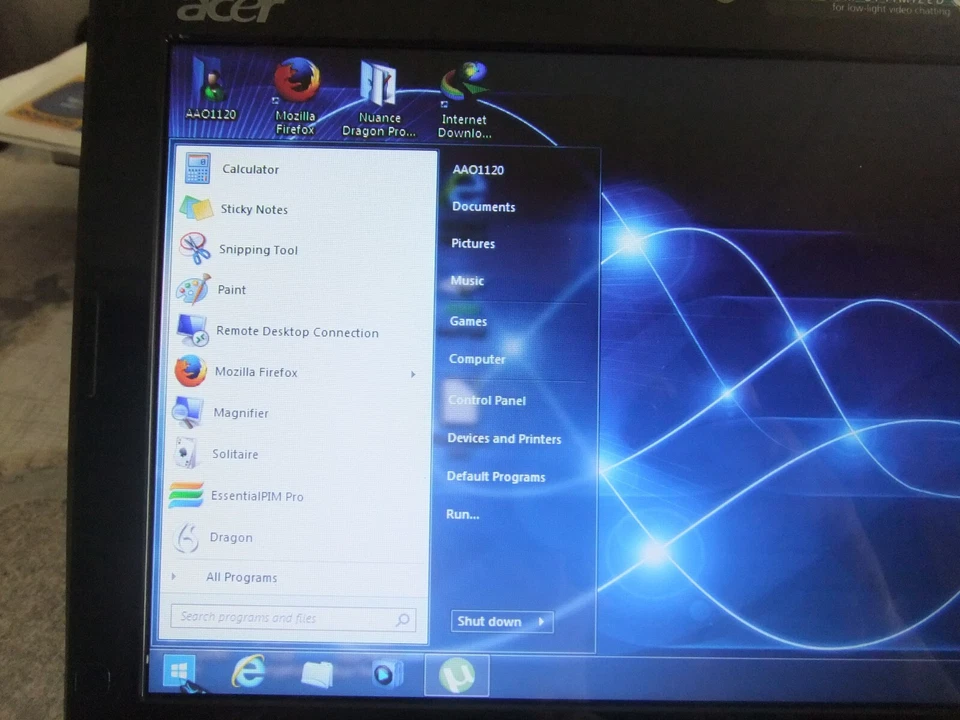Expand the Mozilla Firefox submenu arrow
The height and width of the screenshot is (720, 960).
click(412, 372)
